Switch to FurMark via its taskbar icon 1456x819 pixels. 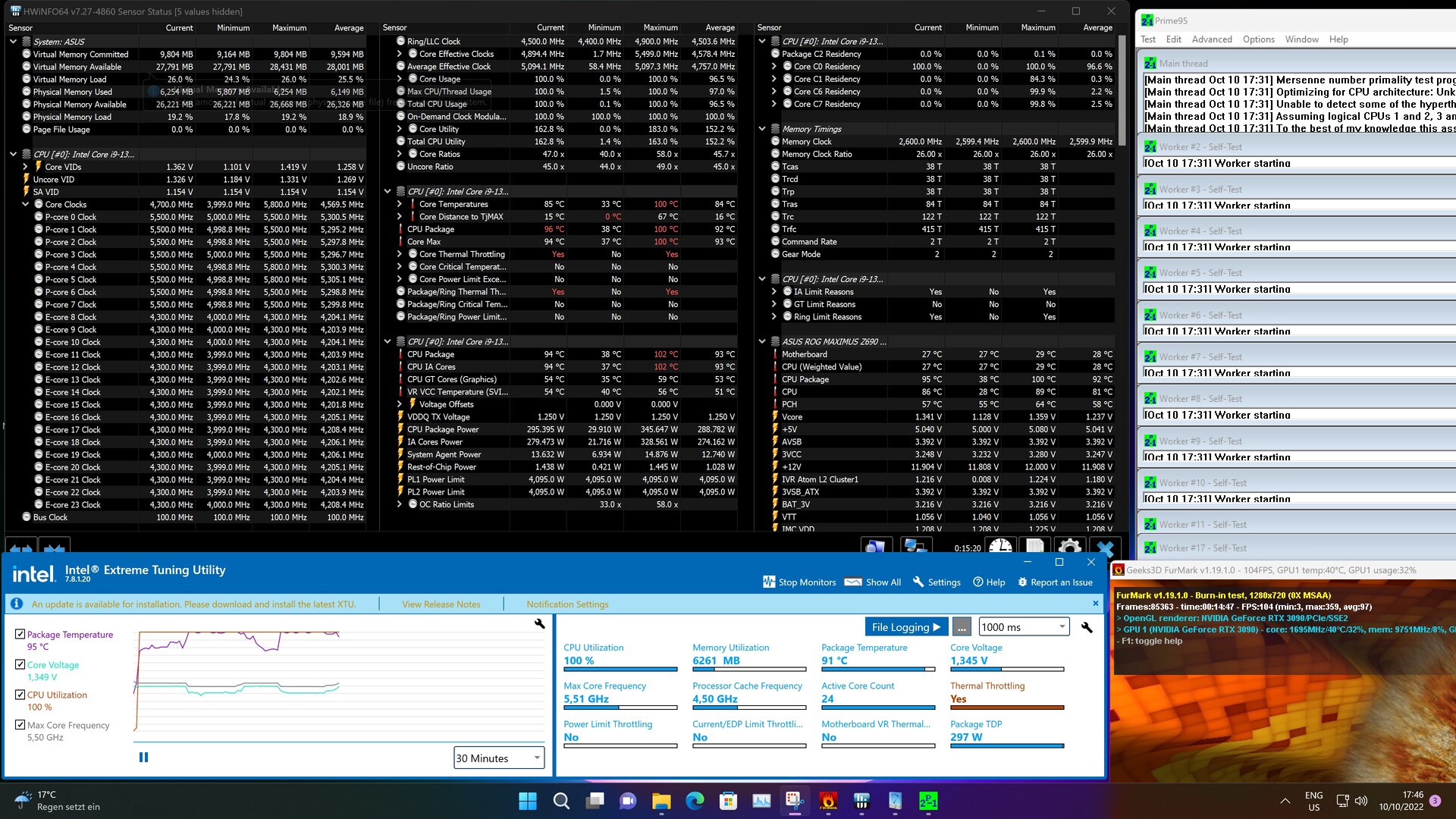click(x=828, y=801)
